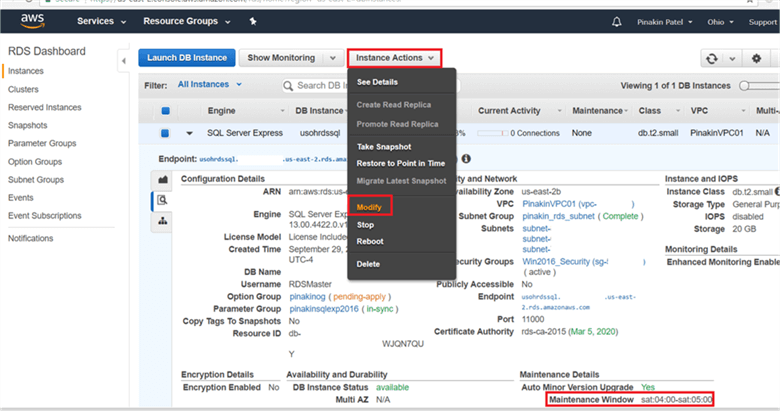Viewport: 780px width, 411px height.
Task: Open the pinakinsqlexp2016 parameter group link
Action: point(324,309)
